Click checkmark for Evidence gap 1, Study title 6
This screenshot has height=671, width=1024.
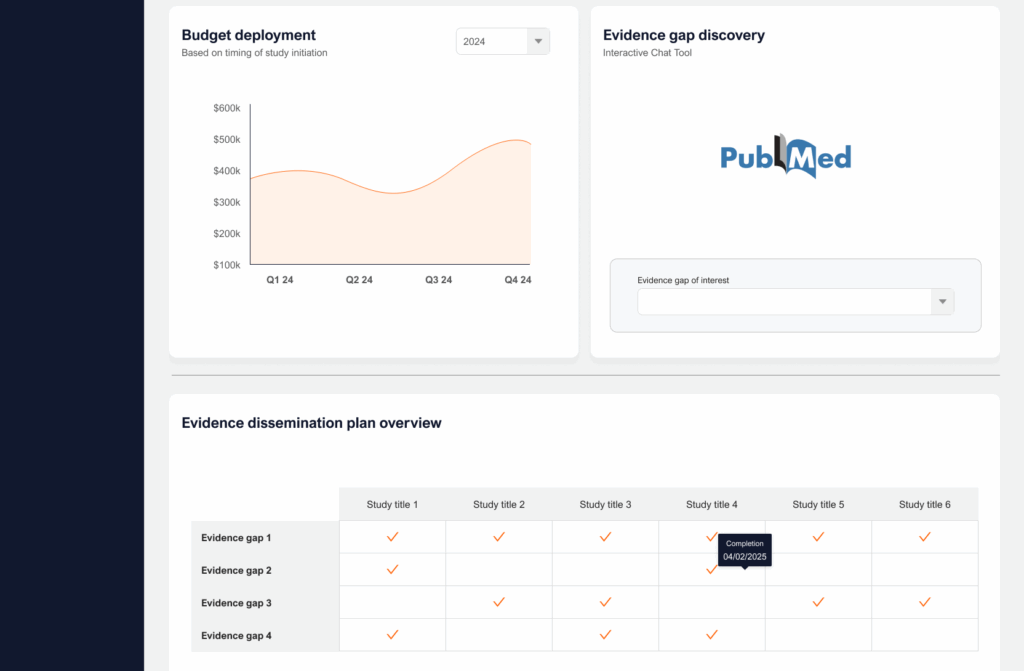[x=925, y=537]
